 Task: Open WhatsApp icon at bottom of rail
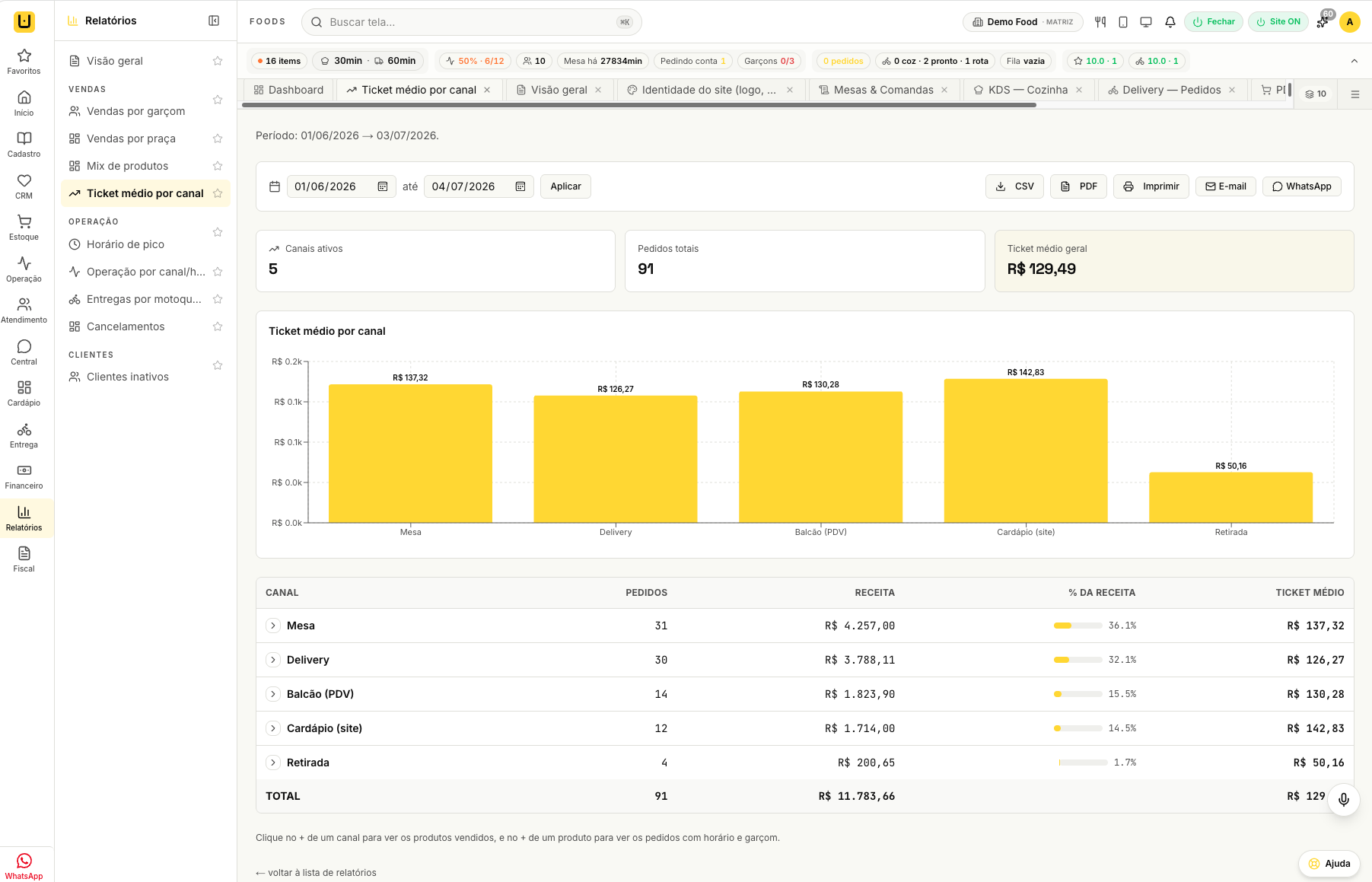(24, 866)
